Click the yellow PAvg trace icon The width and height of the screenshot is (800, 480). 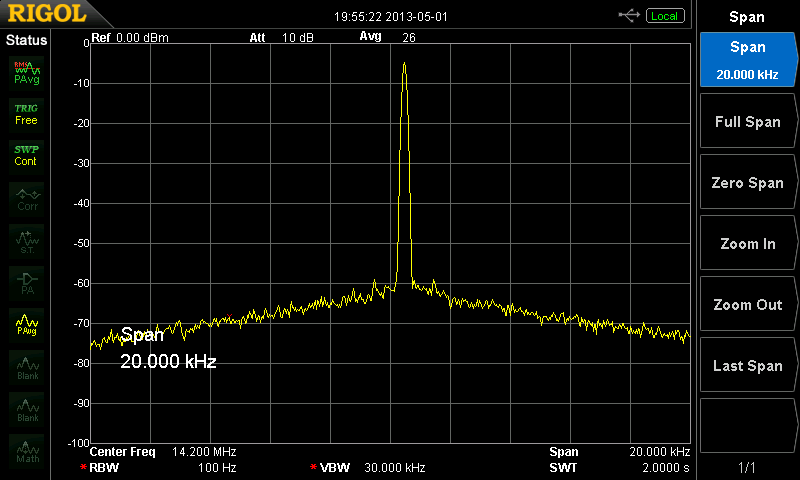click(26, 324)
